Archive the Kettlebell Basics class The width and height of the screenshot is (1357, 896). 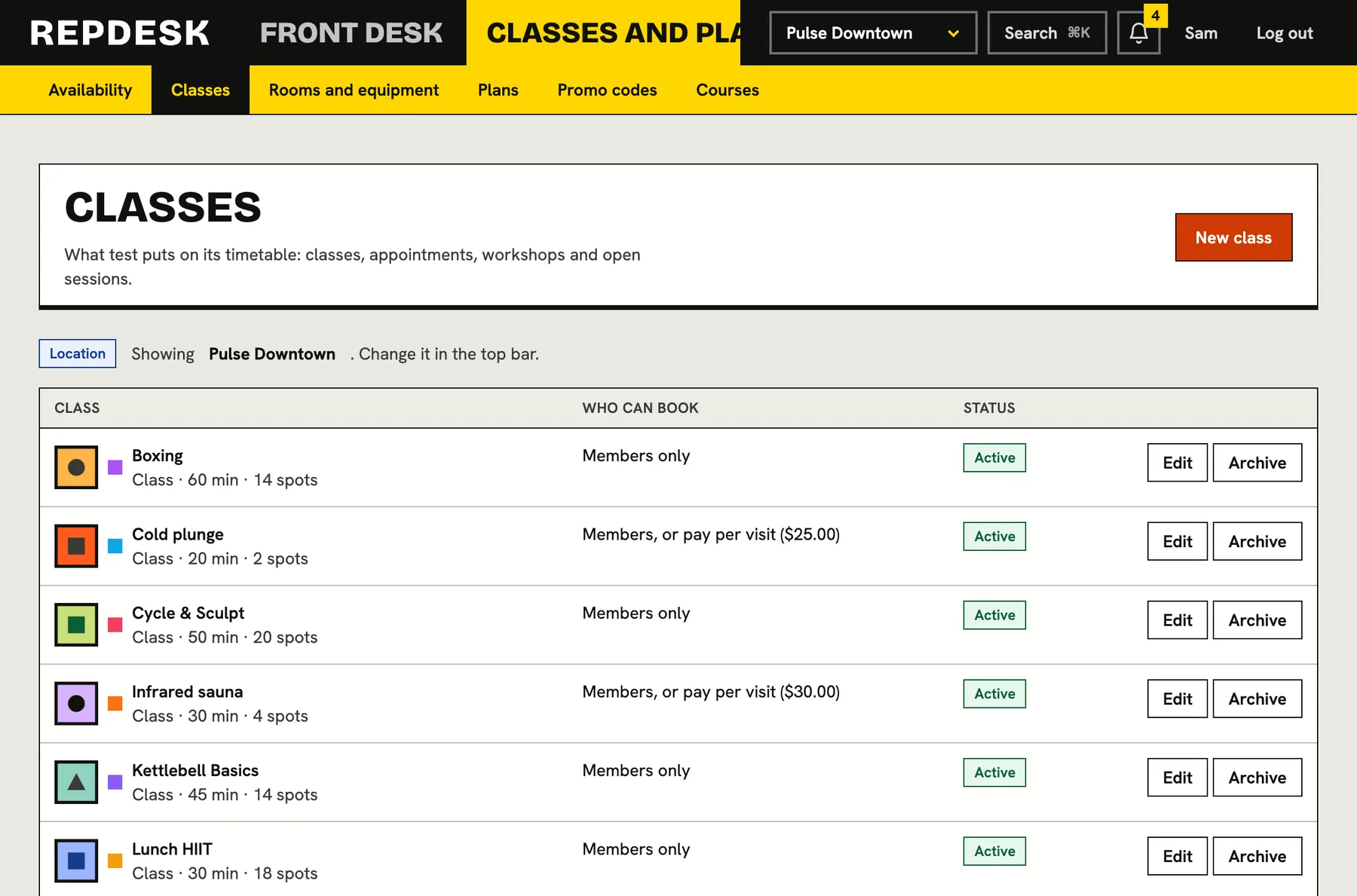pyautogui.click(x=1257, y=778)
